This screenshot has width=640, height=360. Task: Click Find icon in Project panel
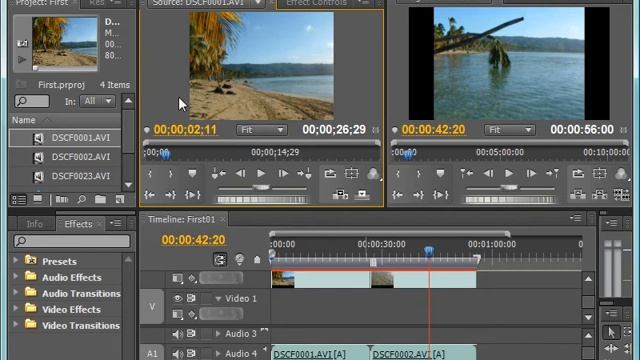tap(82, 199)
